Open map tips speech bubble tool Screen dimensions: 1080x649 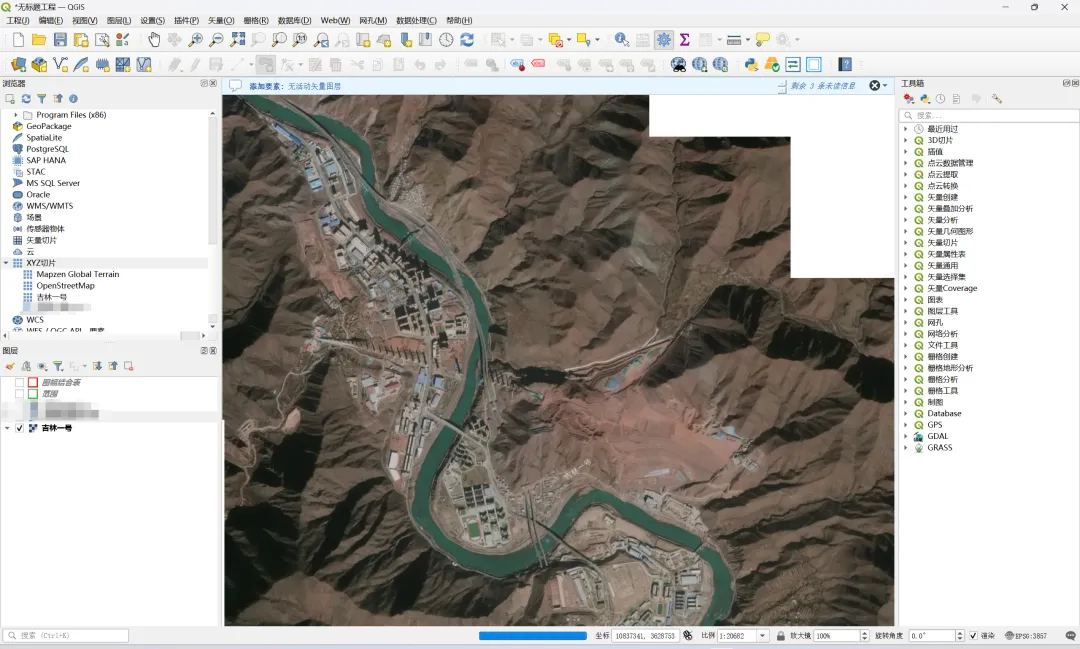click(x=762, y=40)
